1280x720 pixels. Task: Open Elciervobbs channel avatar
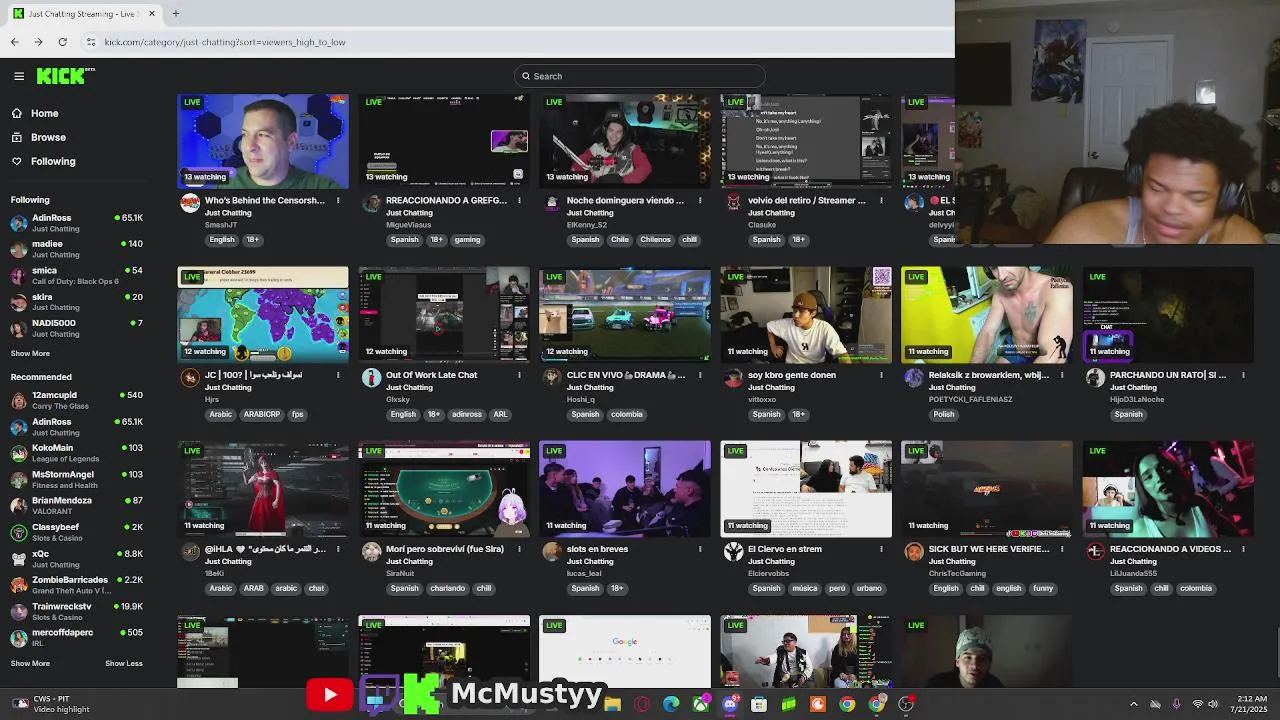pyautogui.click(x=733, y=552)
